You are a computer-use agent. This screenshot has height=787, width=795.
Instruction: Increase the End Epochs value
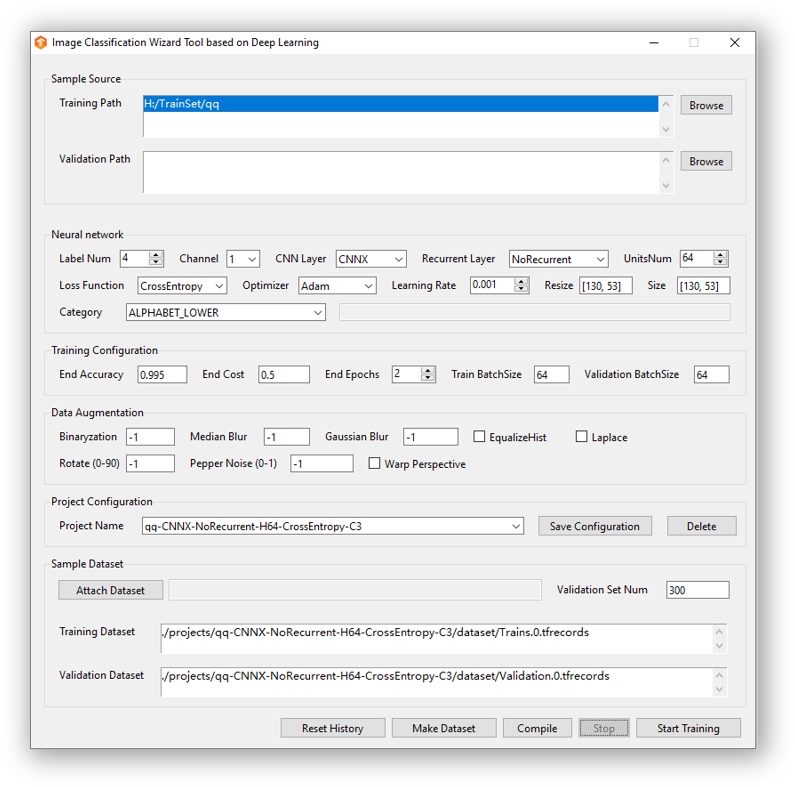tap(428, 371)
